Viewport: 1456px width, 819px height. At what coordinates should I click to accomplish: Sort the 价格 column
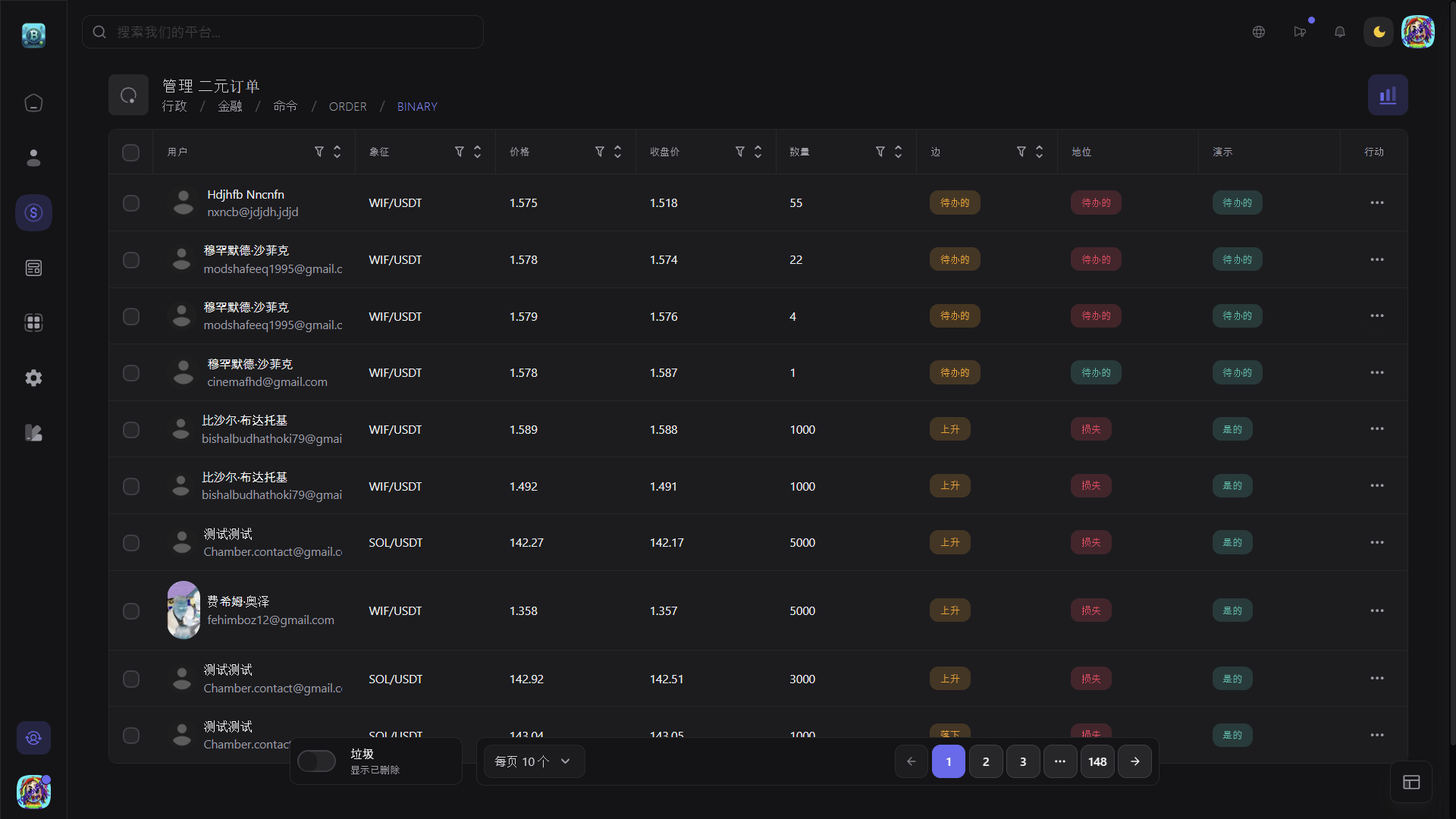[617, 152]
